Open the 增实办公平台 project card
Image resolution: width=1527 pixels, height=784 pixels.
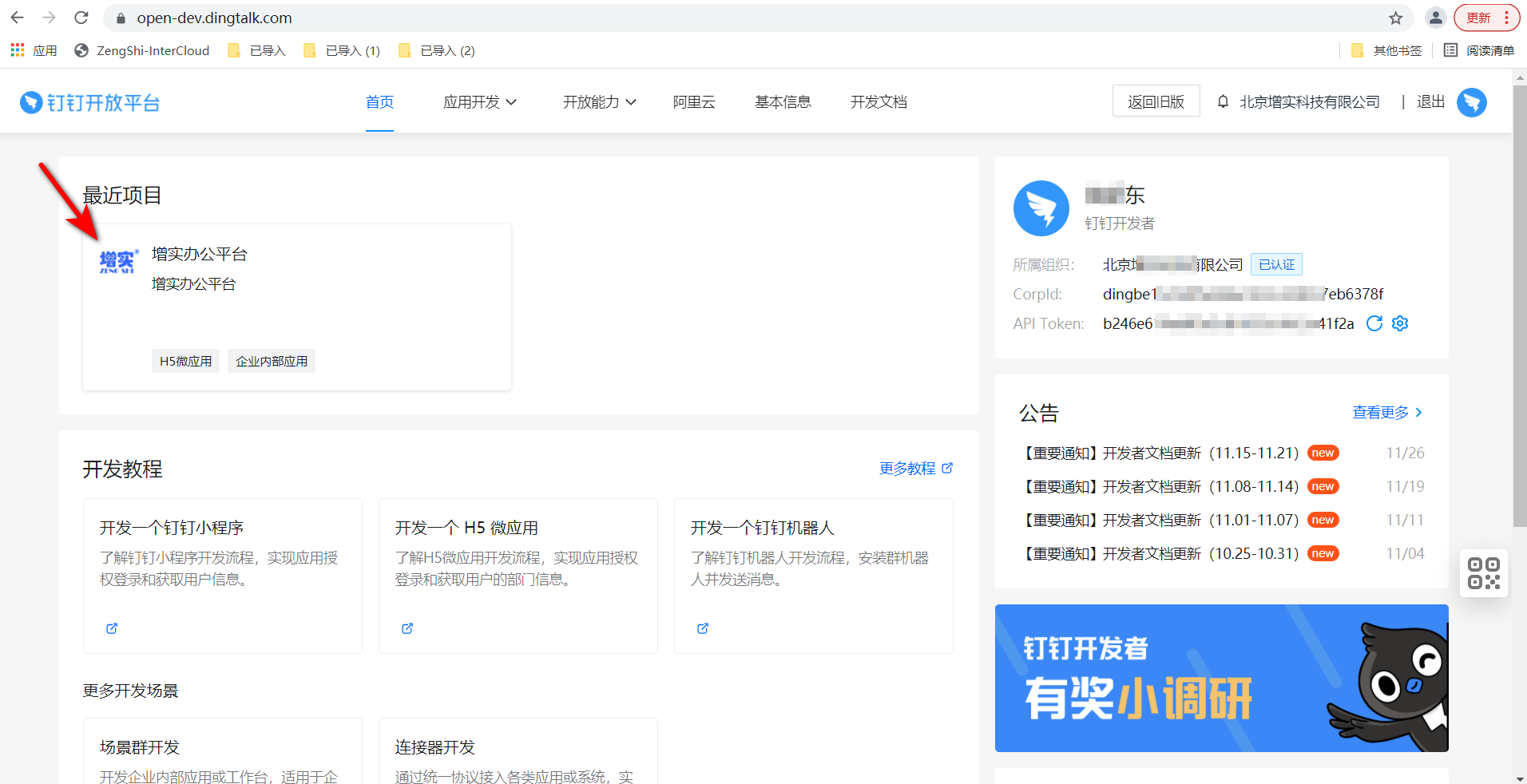[296, 307]
